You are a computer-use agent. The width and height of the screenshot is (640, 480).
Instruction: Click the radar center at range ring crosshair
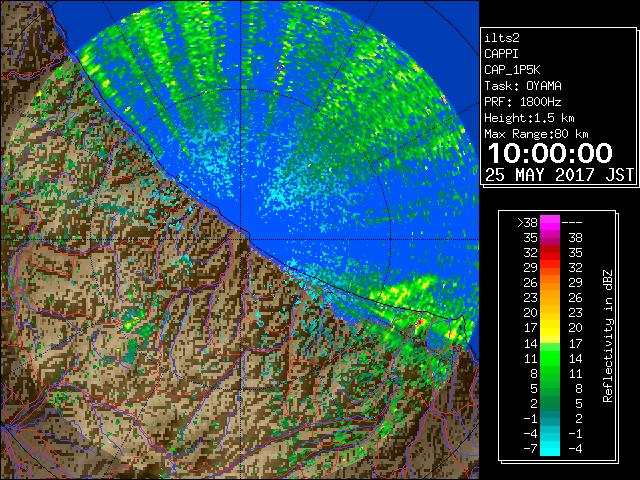coord(240,240)
